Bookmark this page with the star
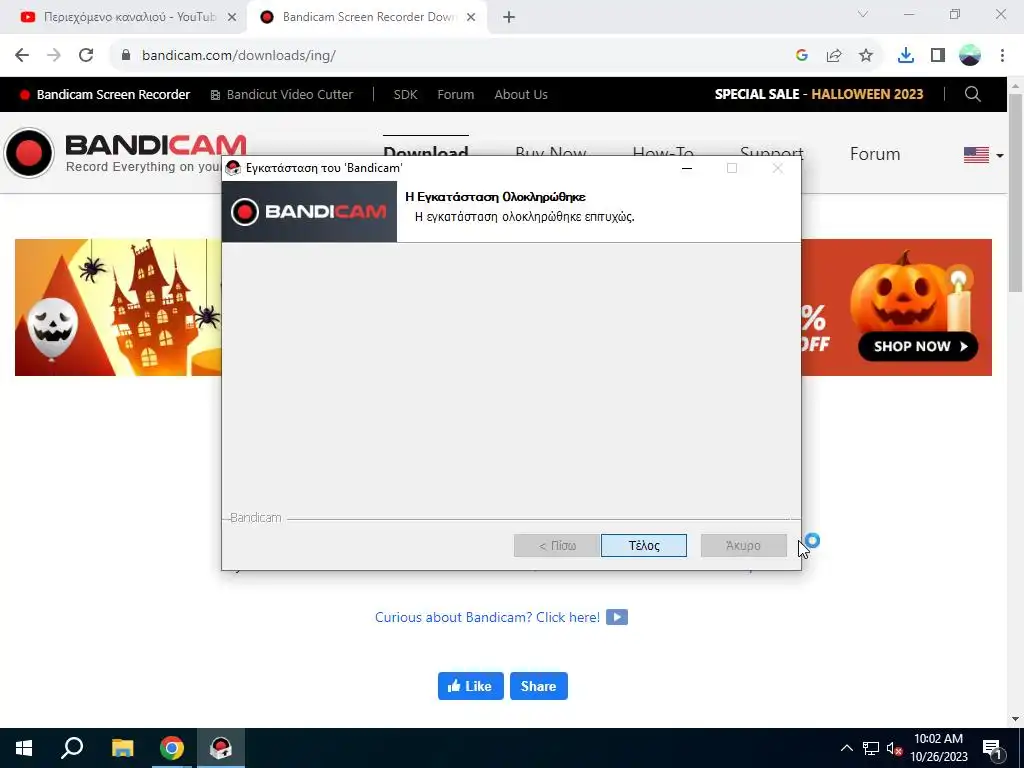 866,56
